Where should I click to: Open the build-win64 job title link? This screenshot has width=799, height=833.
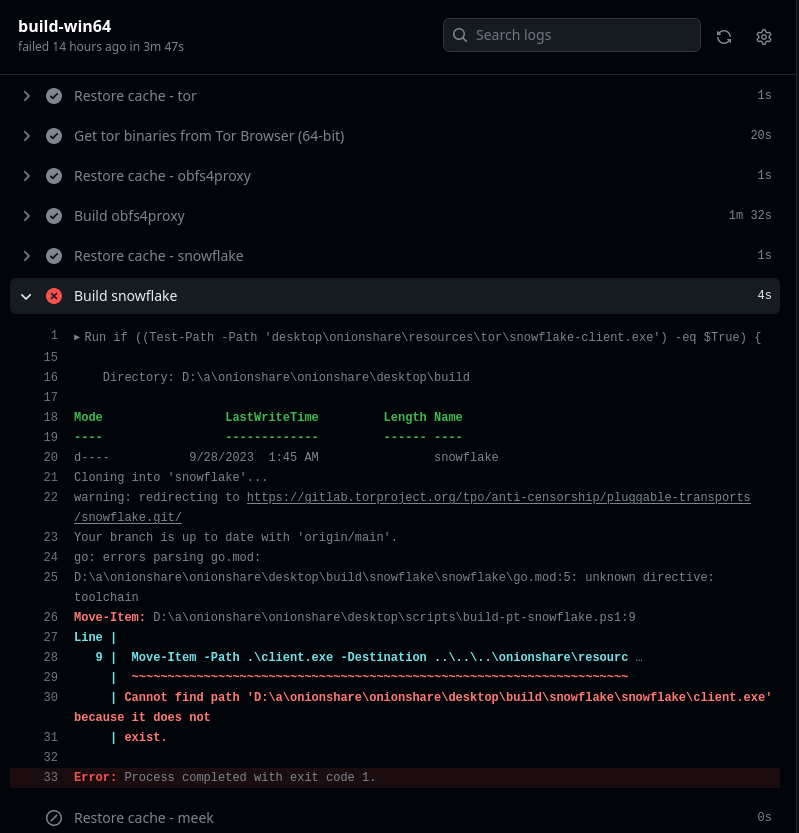64,26
